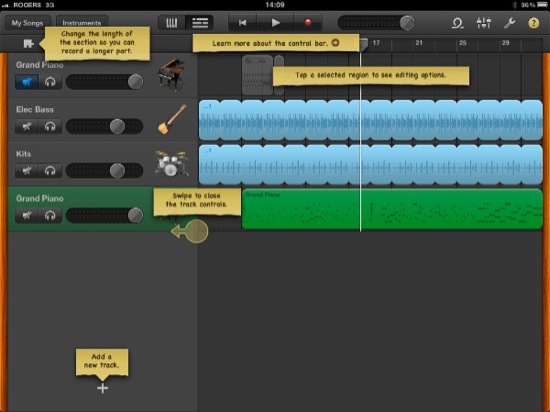
Task: Click the Elec Bass volume slider knob
Action: coord(117,126)
